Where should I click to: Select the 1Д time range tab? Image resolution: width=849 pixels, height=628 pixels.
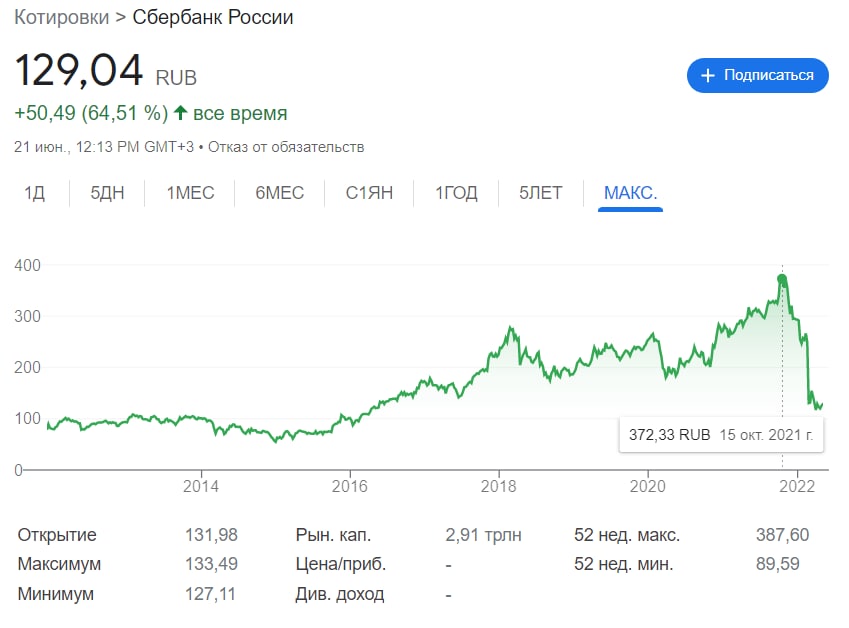(x=35, y=193)
